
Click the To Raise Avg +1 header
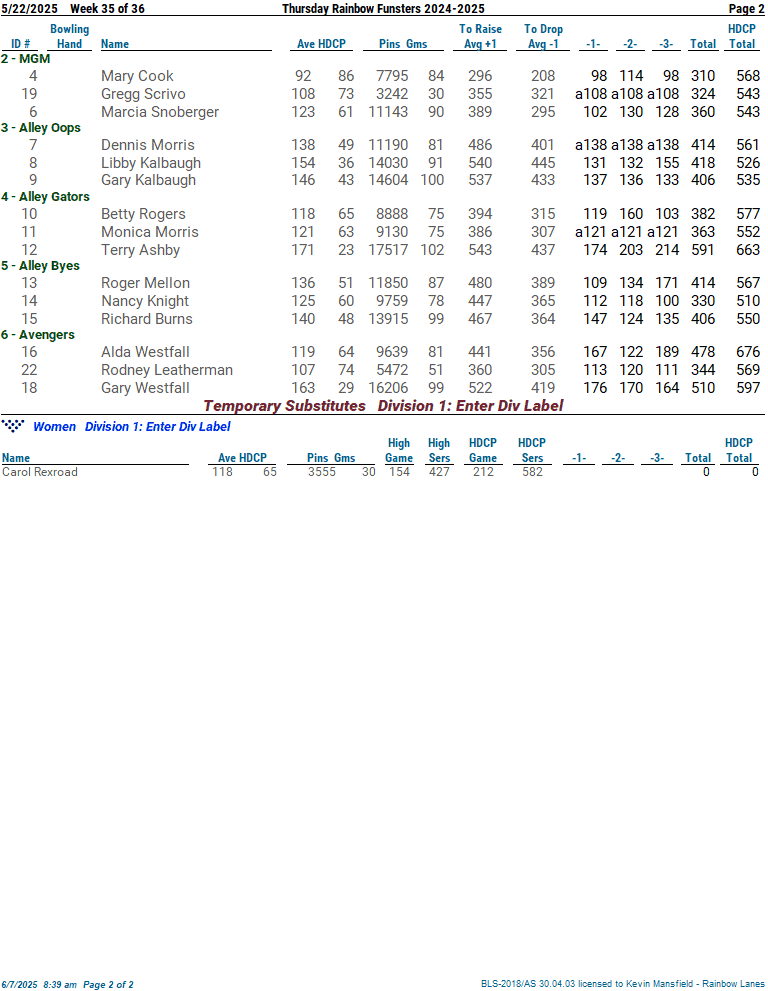pyautogui.click(x=480, y=37)
